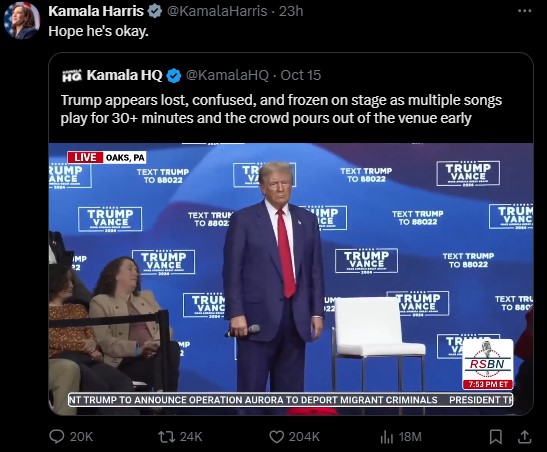547x452 pixels.
Task: Open Kamala Harris profile avatar
Action: coord(22,20)
